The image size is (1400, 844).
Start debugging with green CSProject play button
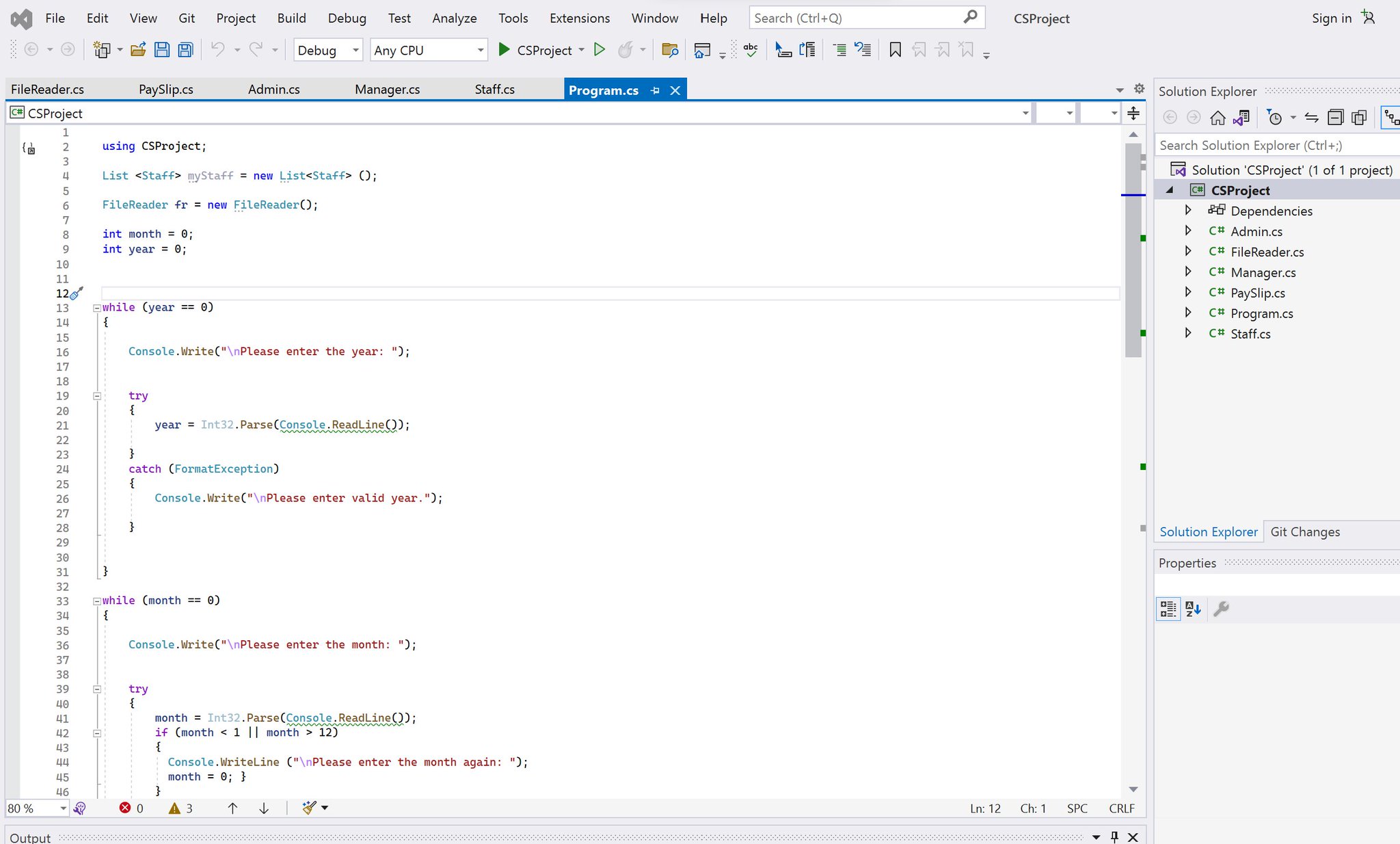pyautogui.click(x=504, y=50)
